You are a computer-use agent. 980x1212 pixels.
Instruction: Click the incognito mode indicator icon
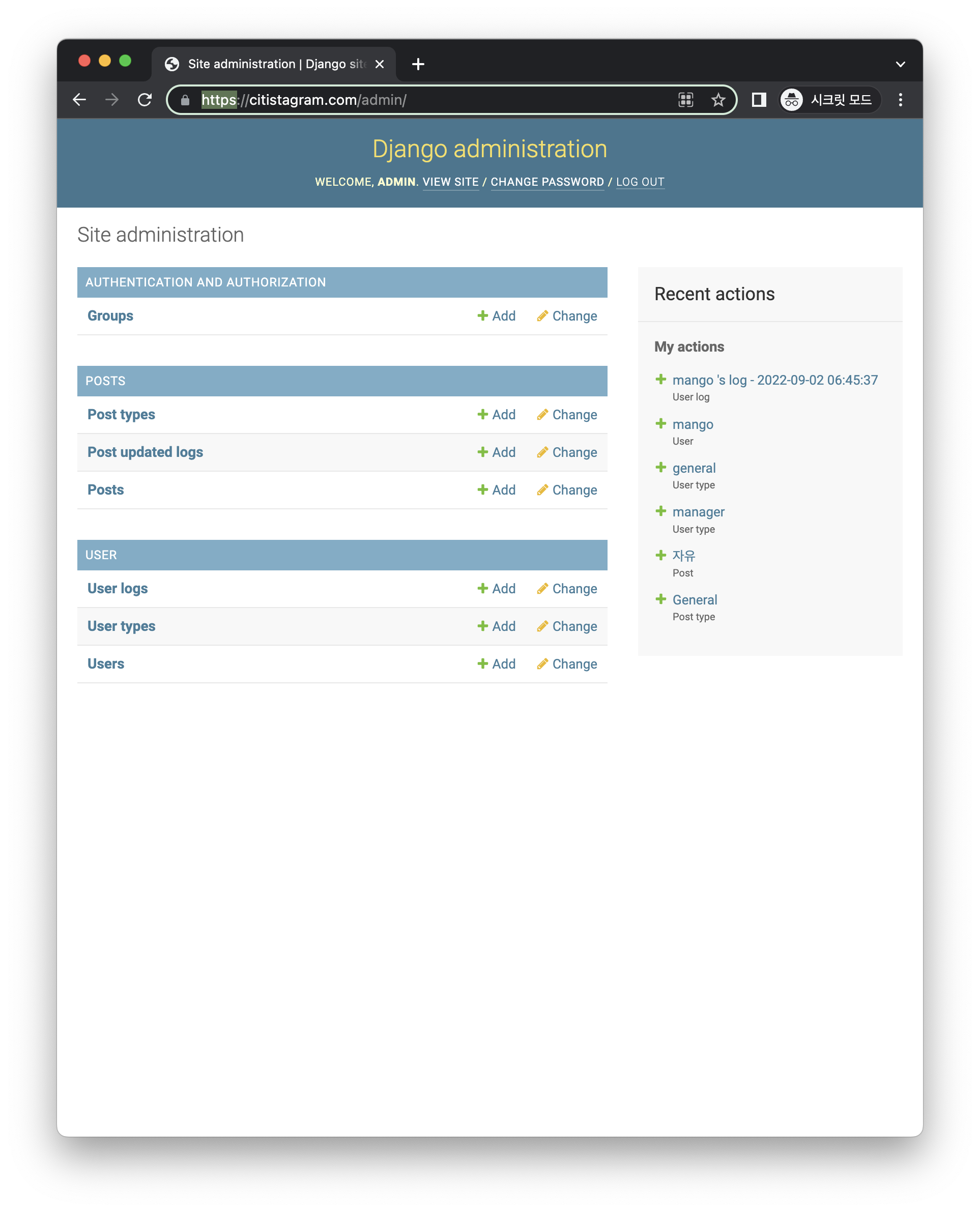793,100
